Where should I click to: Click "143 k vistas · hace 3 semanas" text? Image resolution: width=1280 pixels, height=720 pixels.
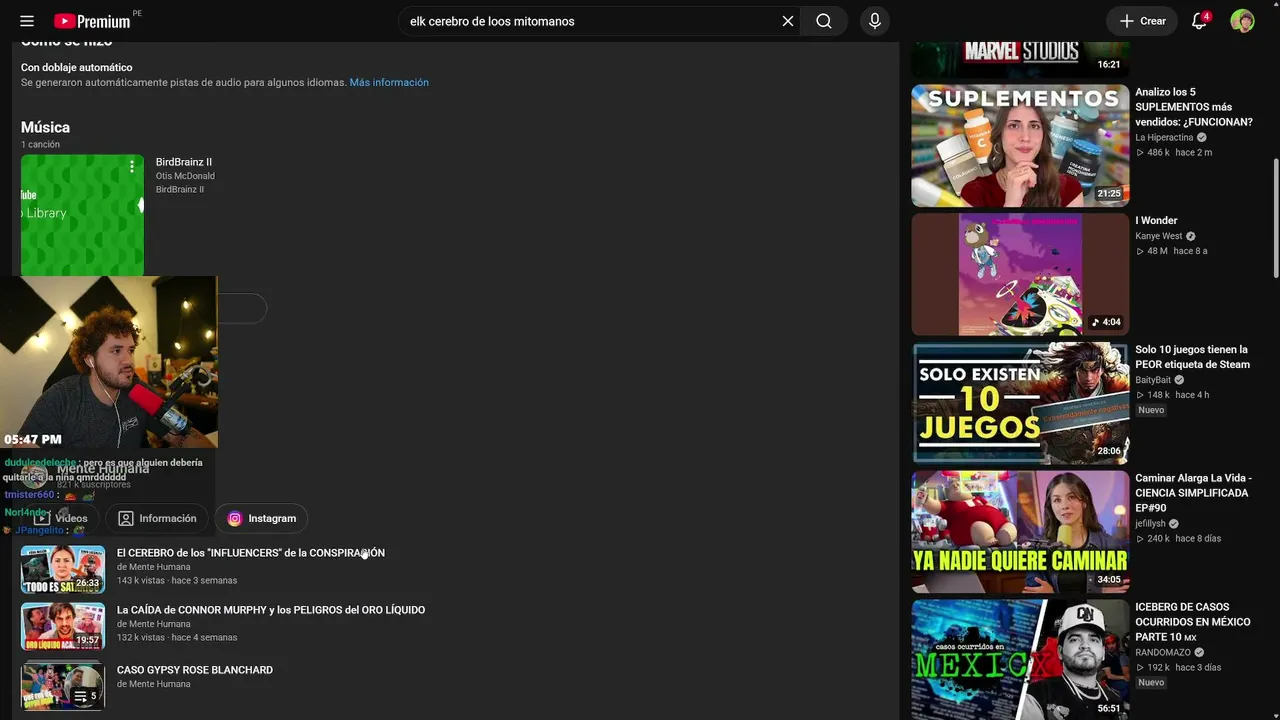177,581
